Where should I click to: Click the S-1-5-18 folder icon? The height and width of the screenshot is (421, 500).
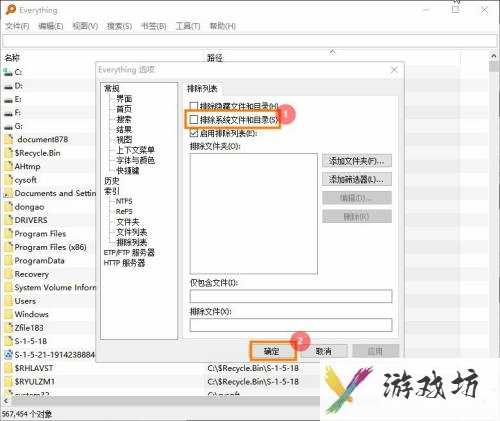9,341
